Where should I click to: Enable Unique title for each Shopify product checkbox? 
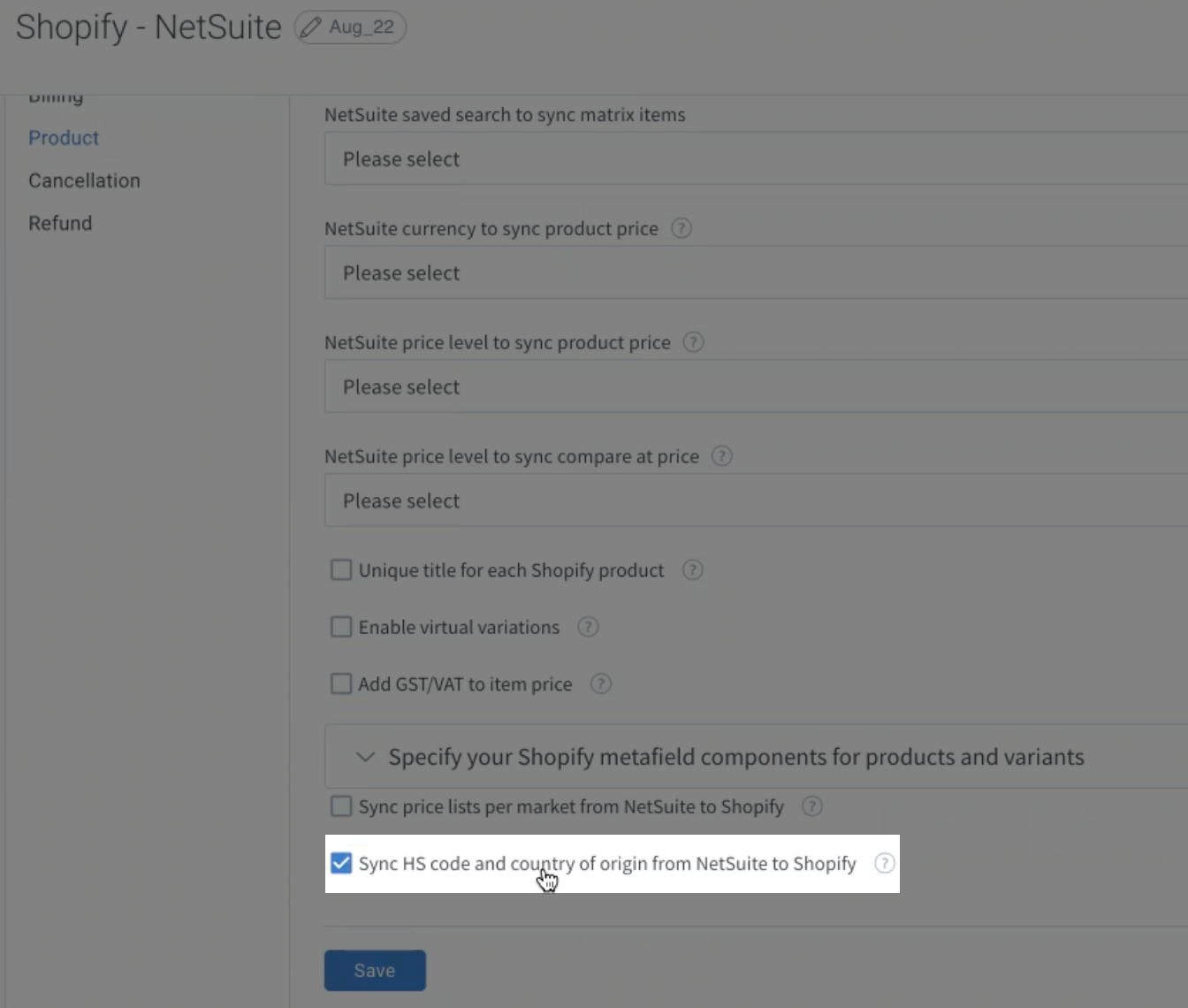point(341,570)
